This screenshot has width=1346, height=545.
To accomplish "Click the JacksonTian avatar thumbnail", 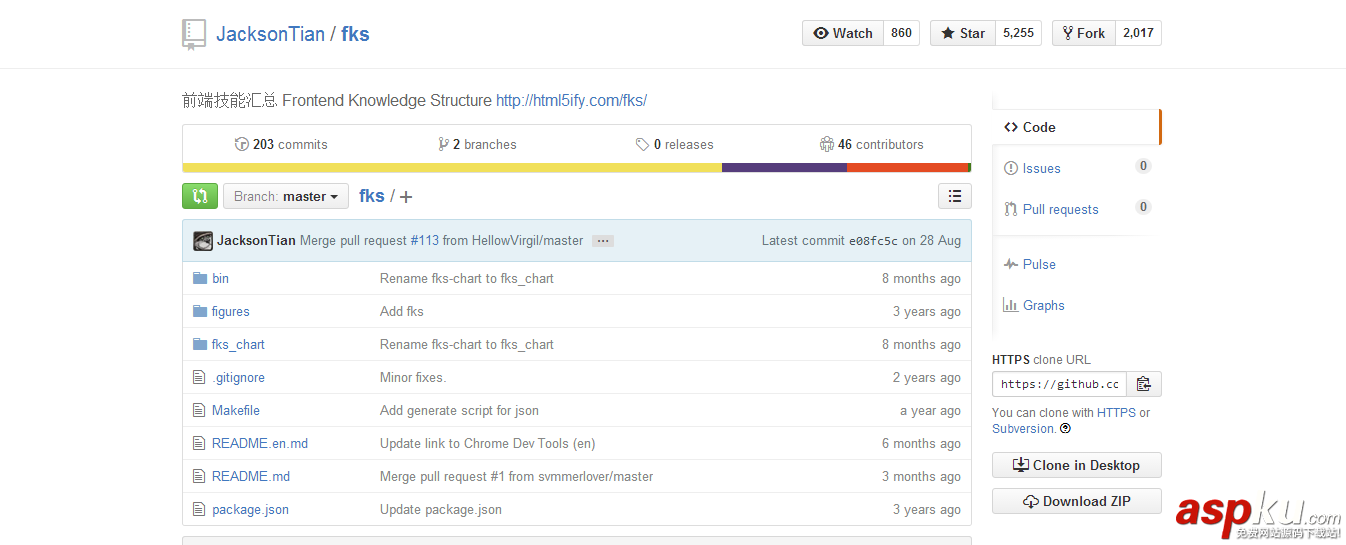I will (203, 241).
